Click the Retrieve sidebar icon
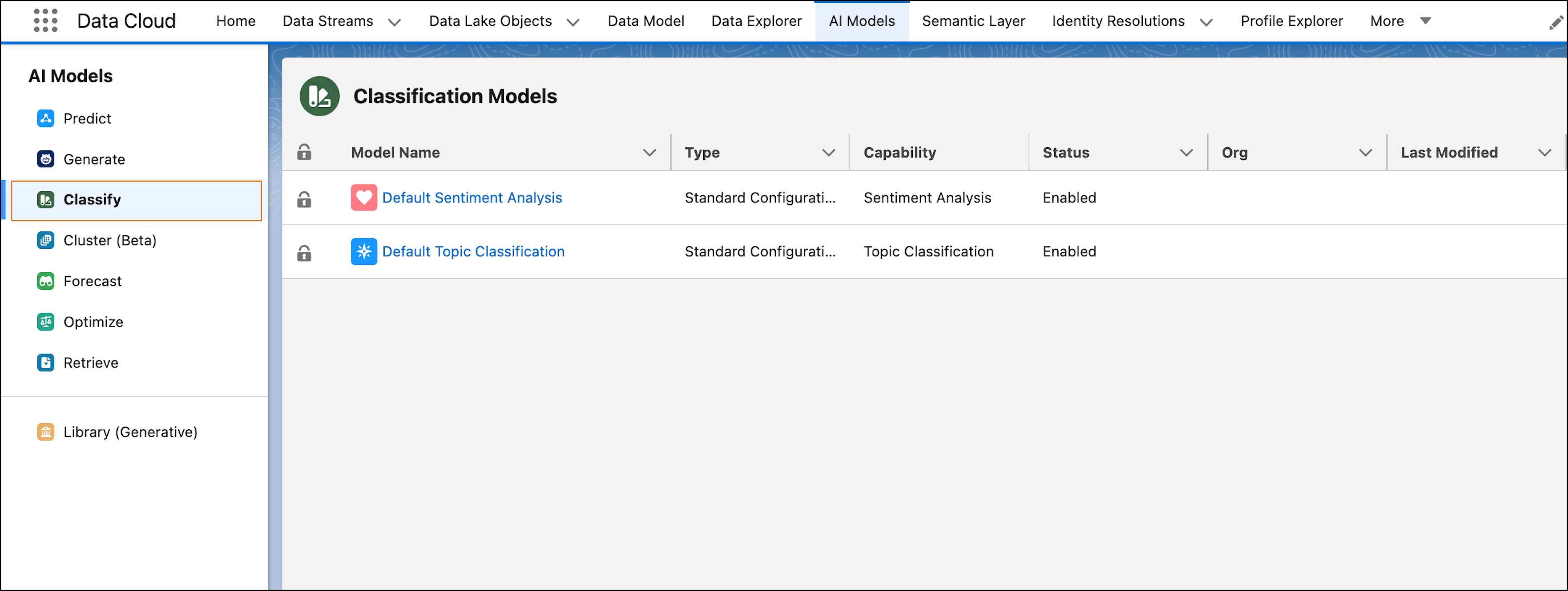The width and height of the screenshot is (1568, 591). 46,363
